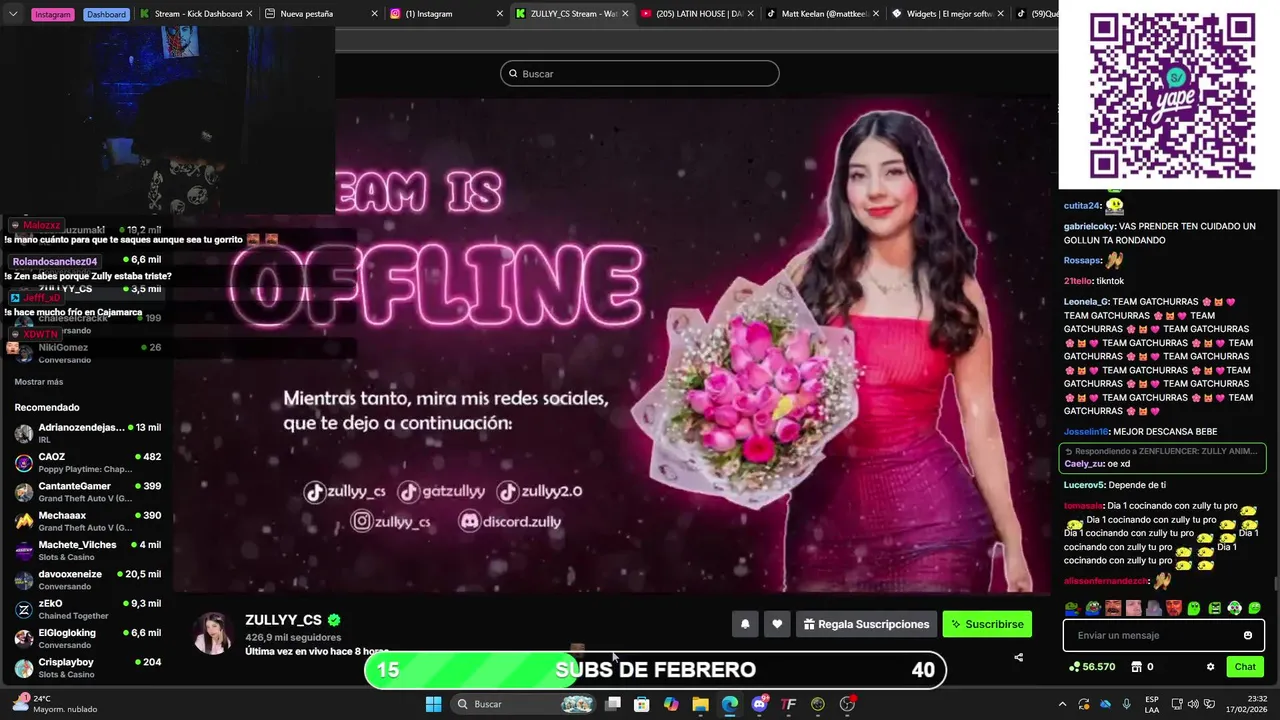The width and height of the screenshot is (1280, 720).
Task: Click Regala Suscripciones button
Action: (x=866, y=624)
